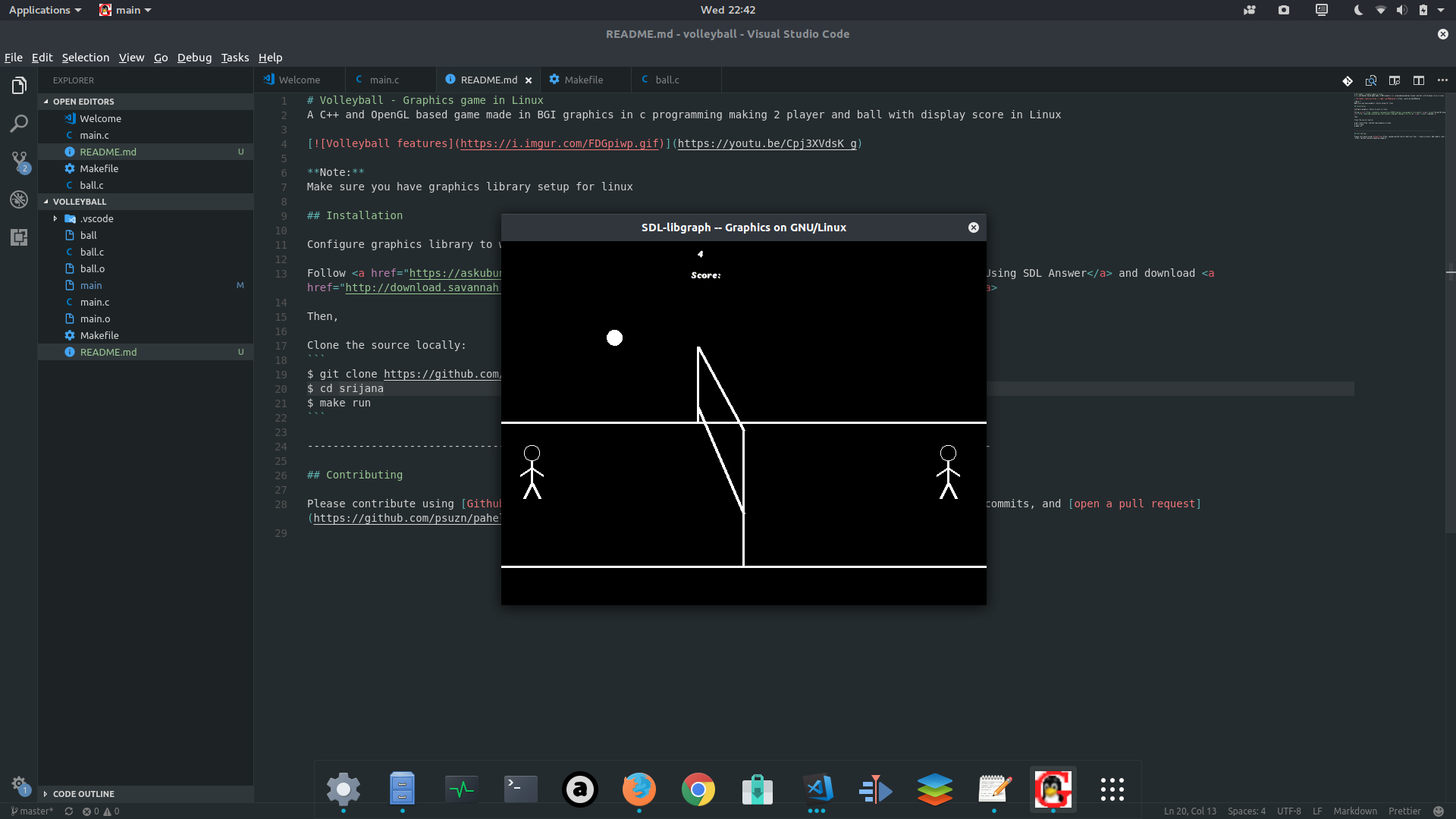The height and width of the screenshot is (819, 1456).
Task: Expand the CODE OUTLINE section
Action: tap(146, 794)
